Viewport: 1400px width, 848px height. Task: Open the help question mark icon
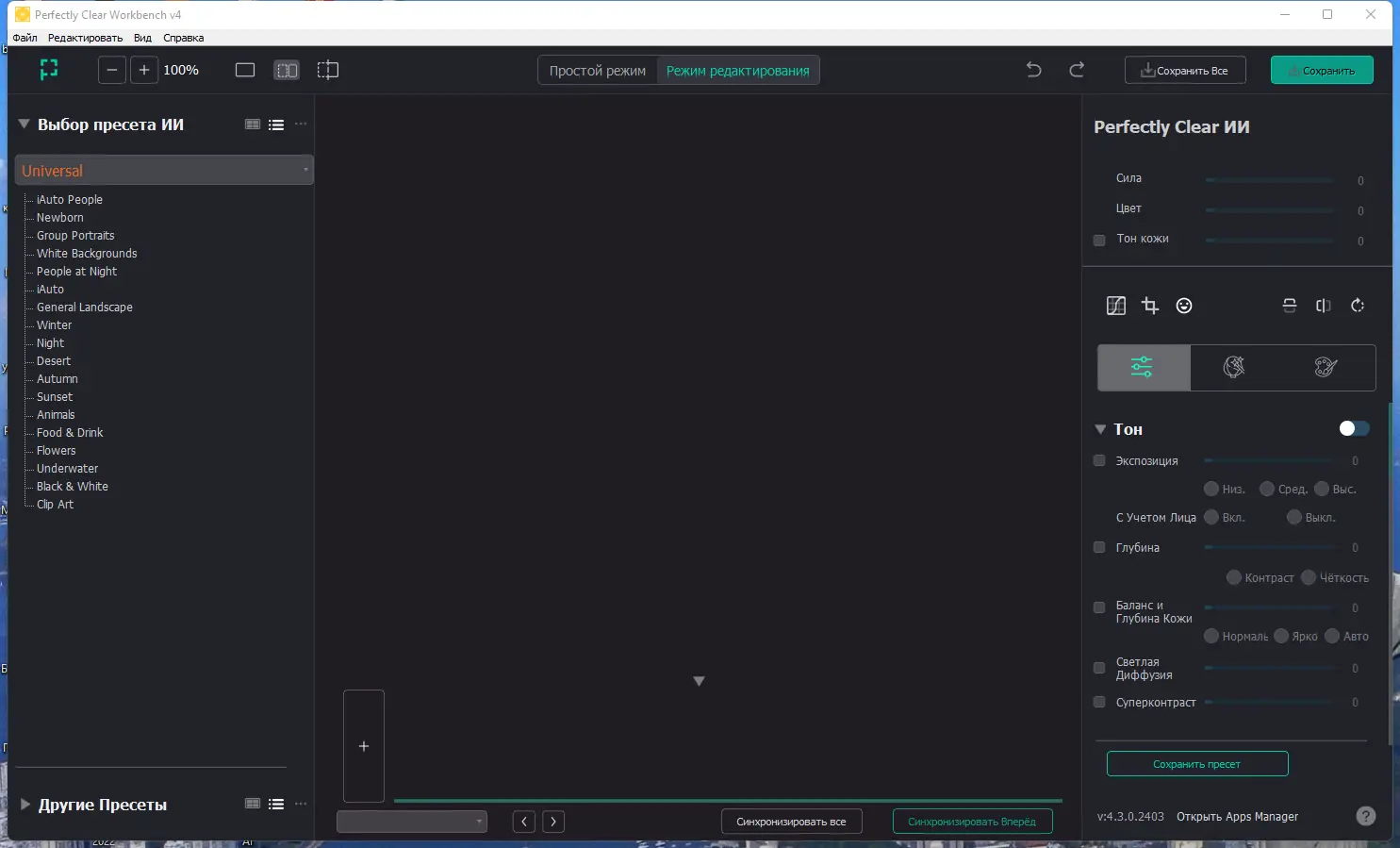coord(1366,816)
